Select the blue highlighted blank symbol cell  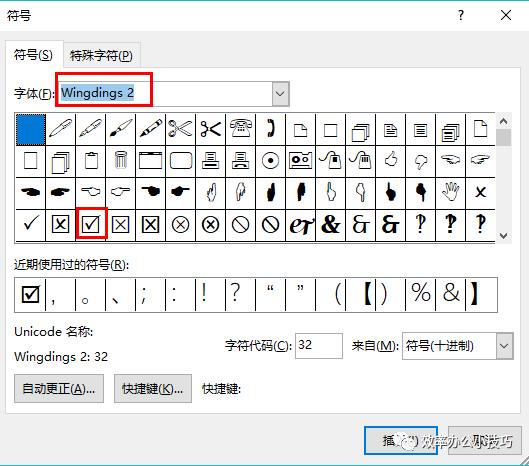(x=30, y=130)
